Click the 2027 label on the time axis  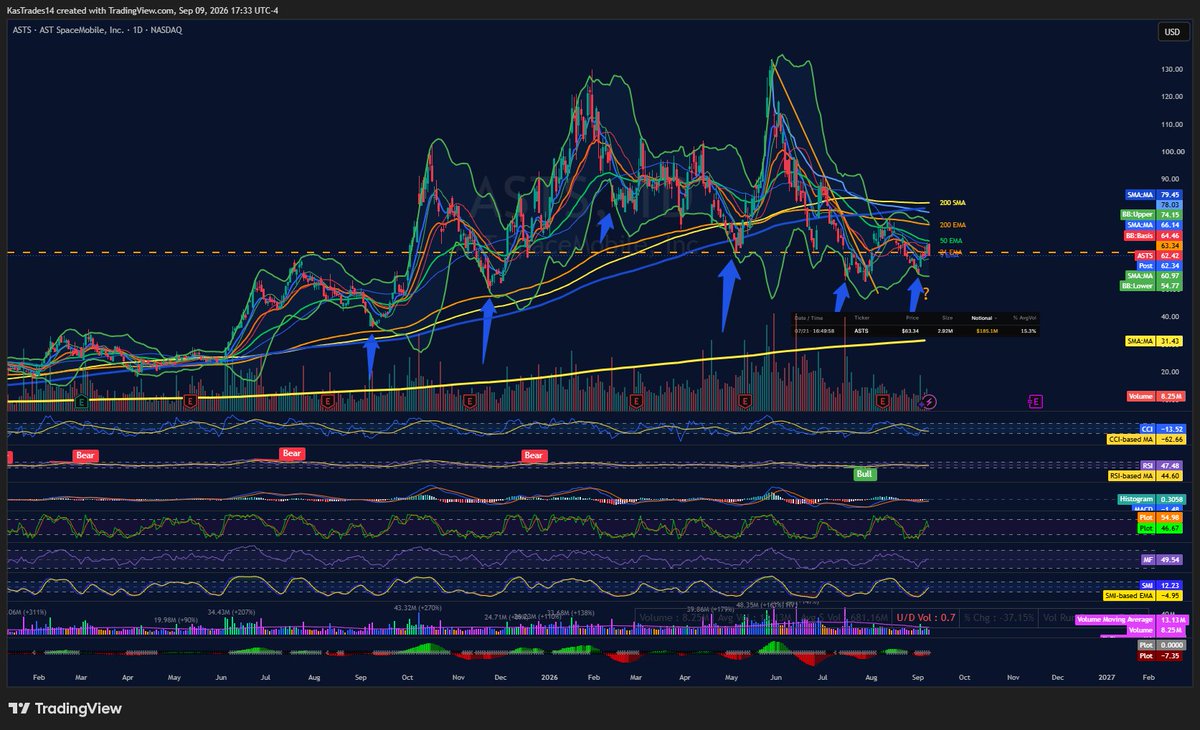pyautogui.click(x=1106, y=675)
